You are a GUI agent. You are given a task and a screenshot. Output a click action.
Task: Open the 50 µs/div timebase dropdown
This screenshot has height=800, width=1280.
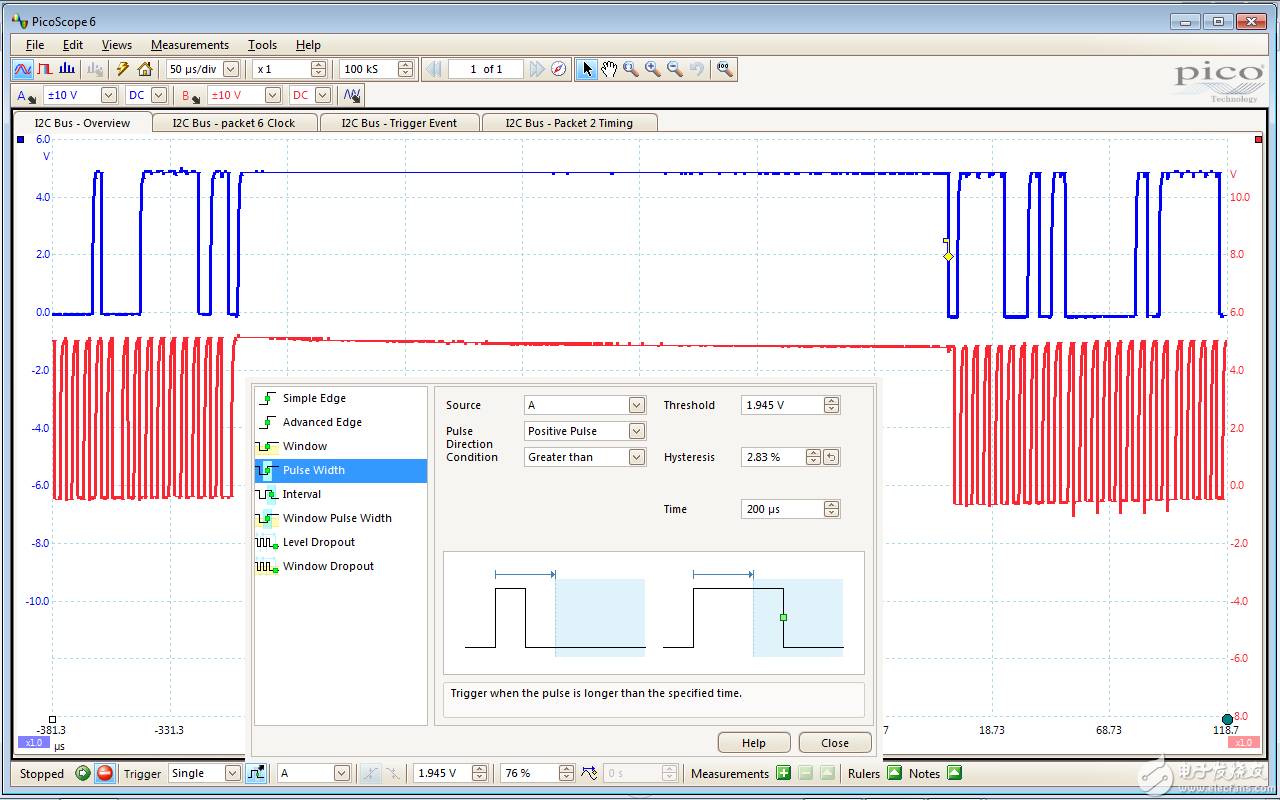[231, 69]
